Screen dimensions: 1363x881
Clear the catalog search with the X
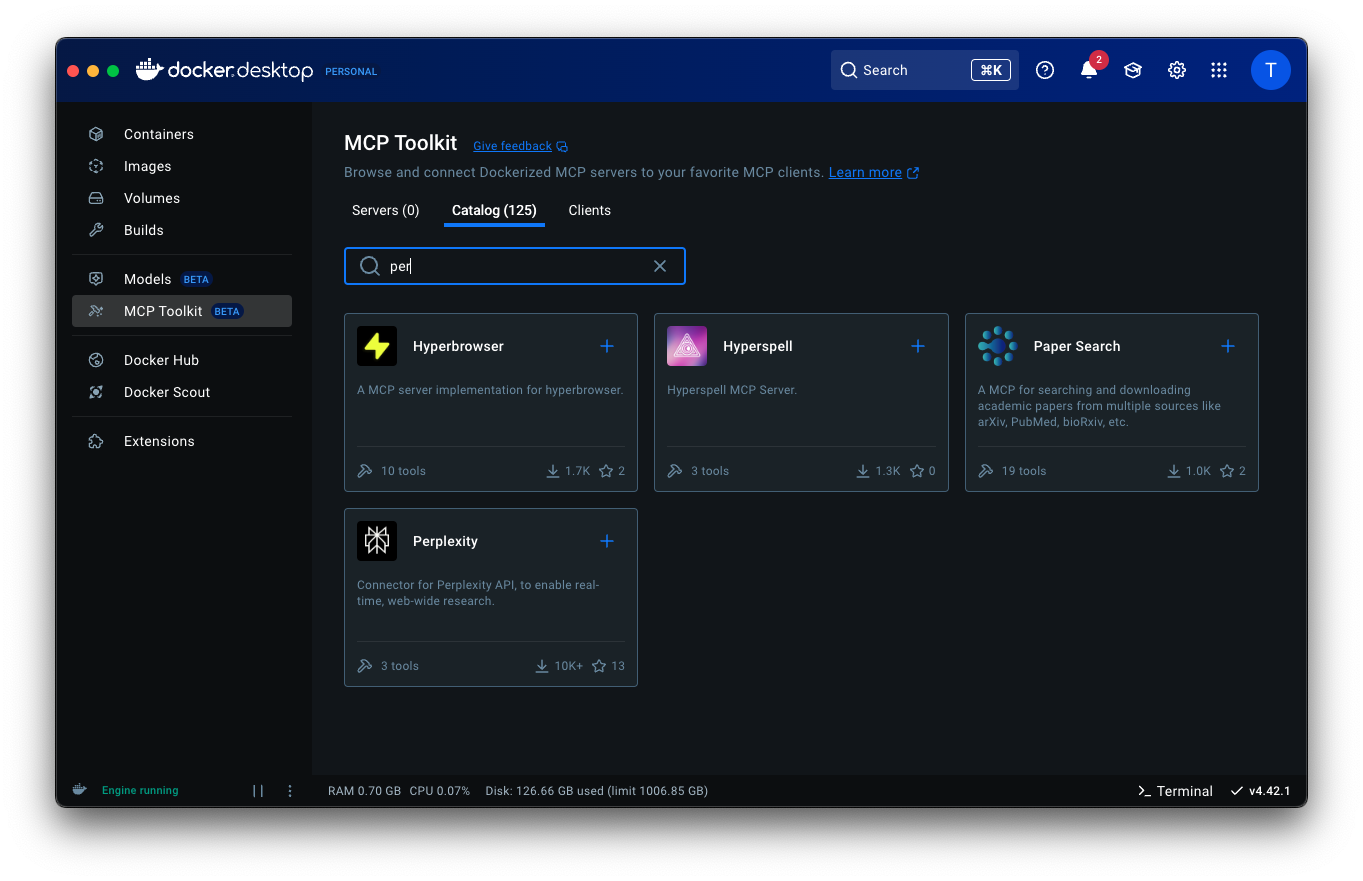click(660, 266)
